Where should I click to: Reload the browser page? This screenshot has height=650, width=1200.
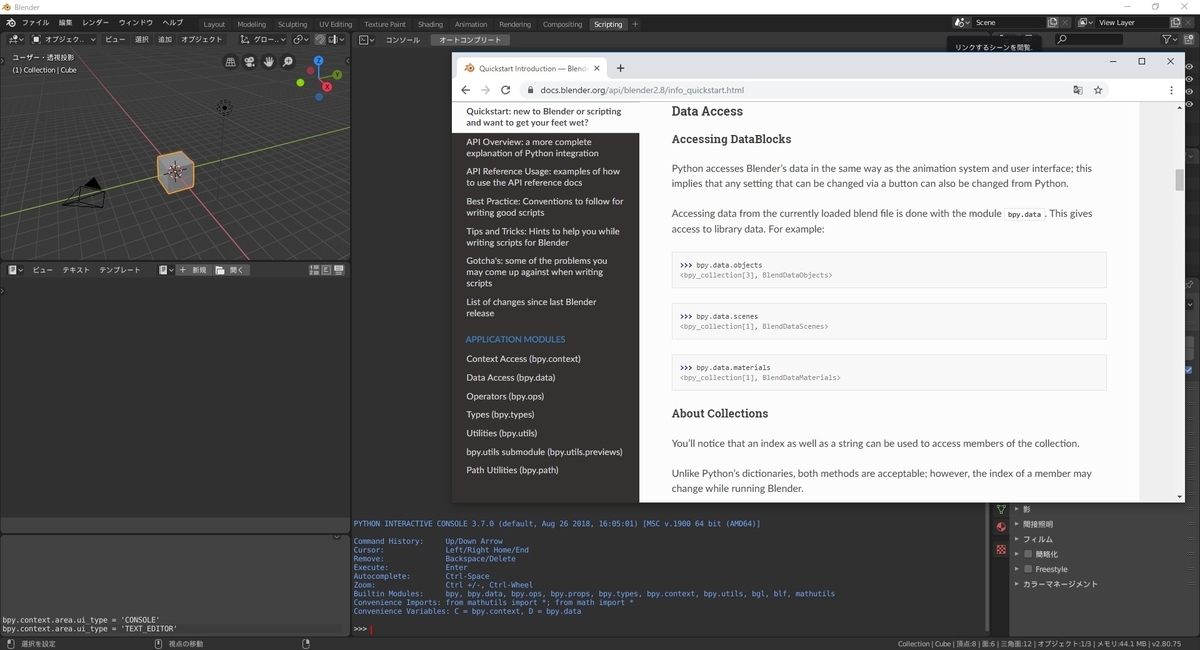pos(506,90)
